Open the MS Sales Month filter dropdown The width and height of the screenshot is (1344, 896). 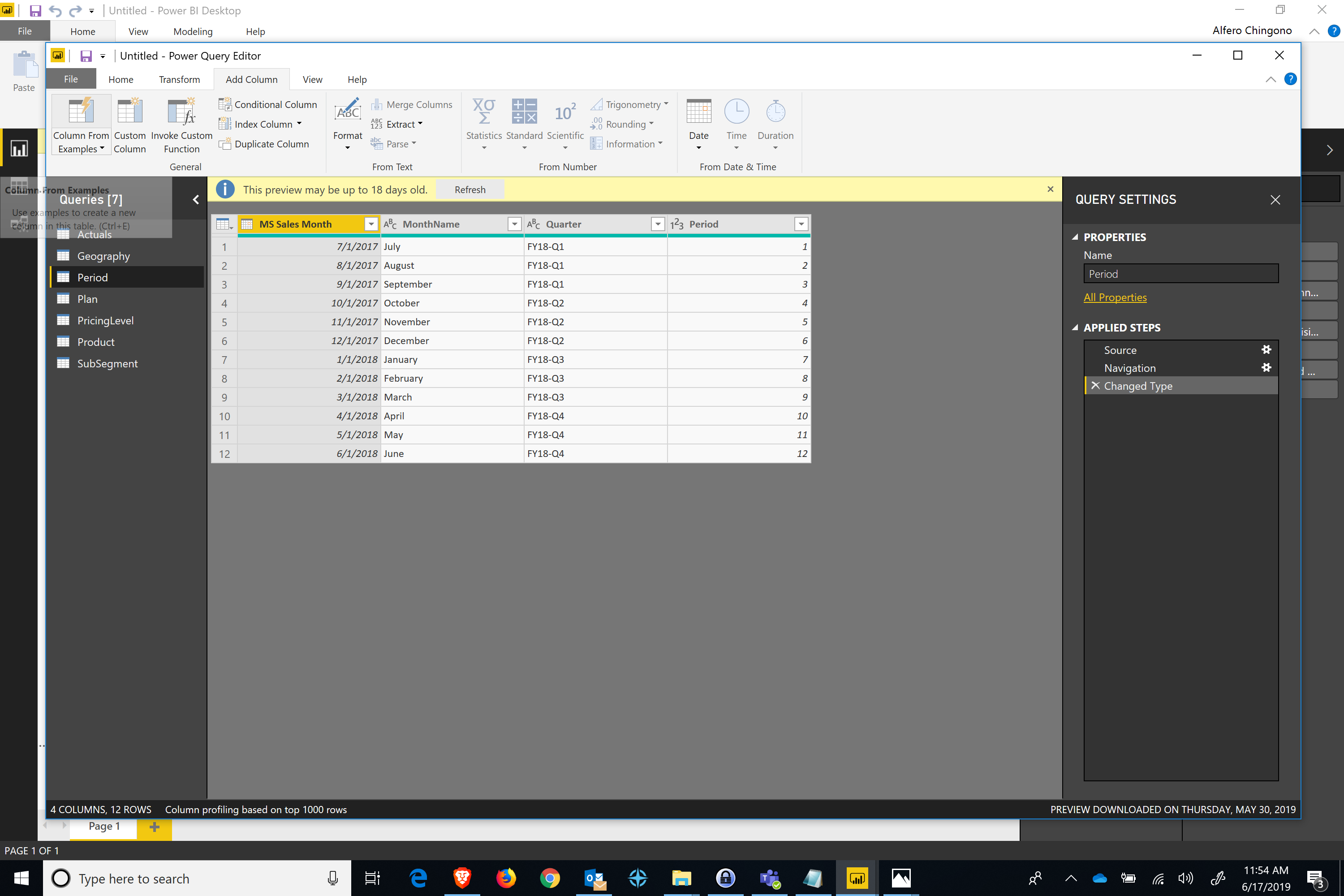(x=371, y=224)
